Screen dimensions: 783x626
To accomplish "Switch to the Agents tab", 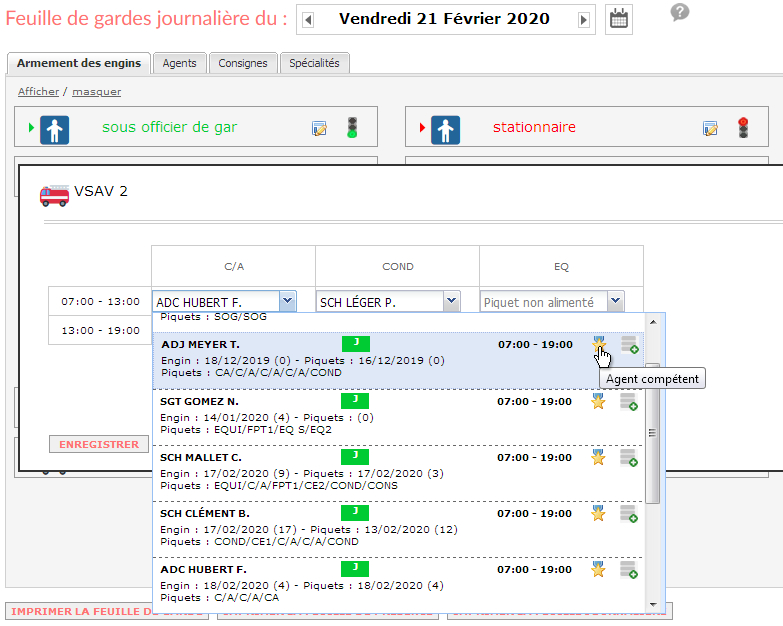I will pos(179,63).
